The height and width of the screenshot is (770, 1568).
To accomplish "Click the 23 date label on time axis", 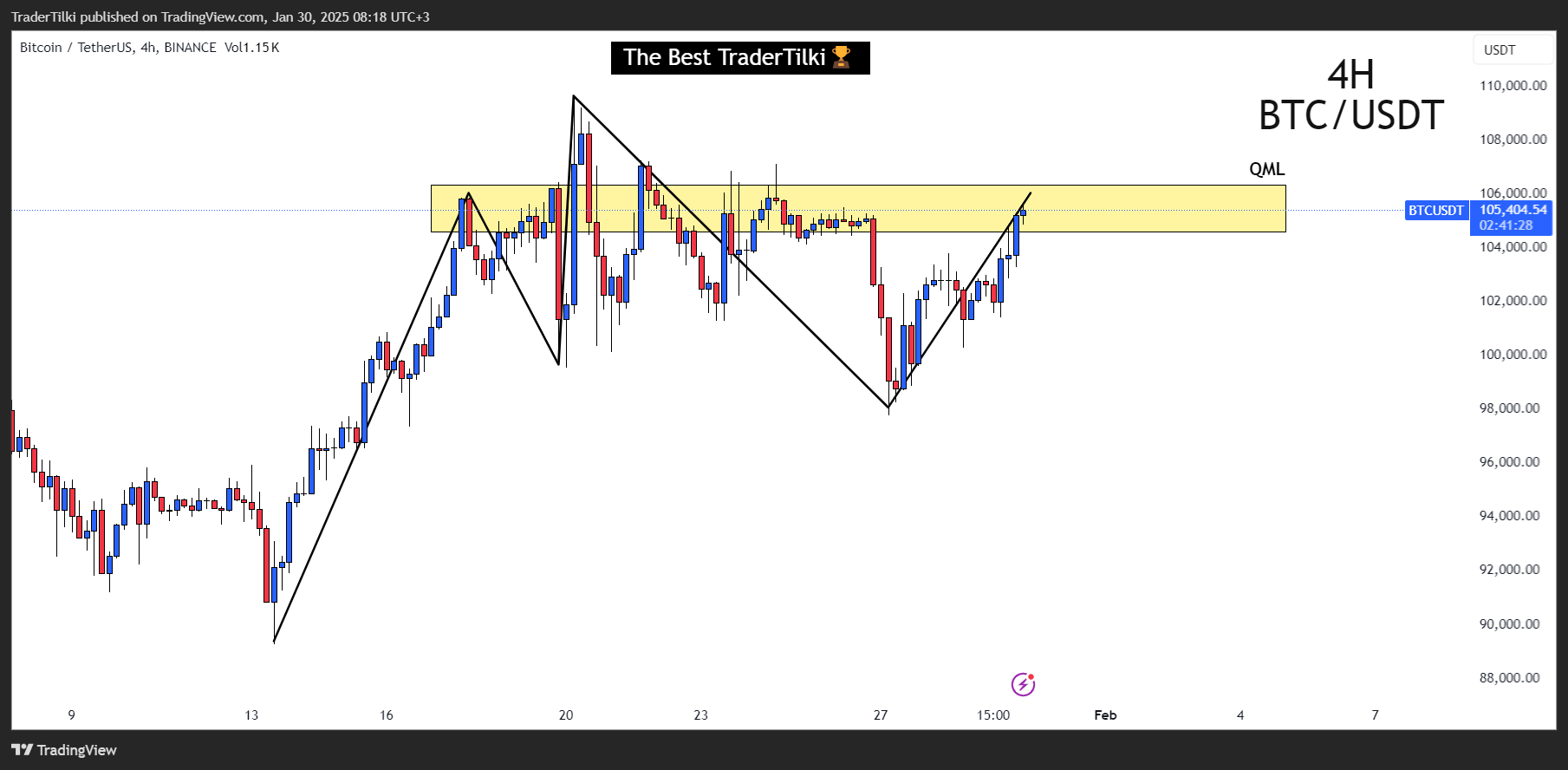I will (x=700, y=715).
